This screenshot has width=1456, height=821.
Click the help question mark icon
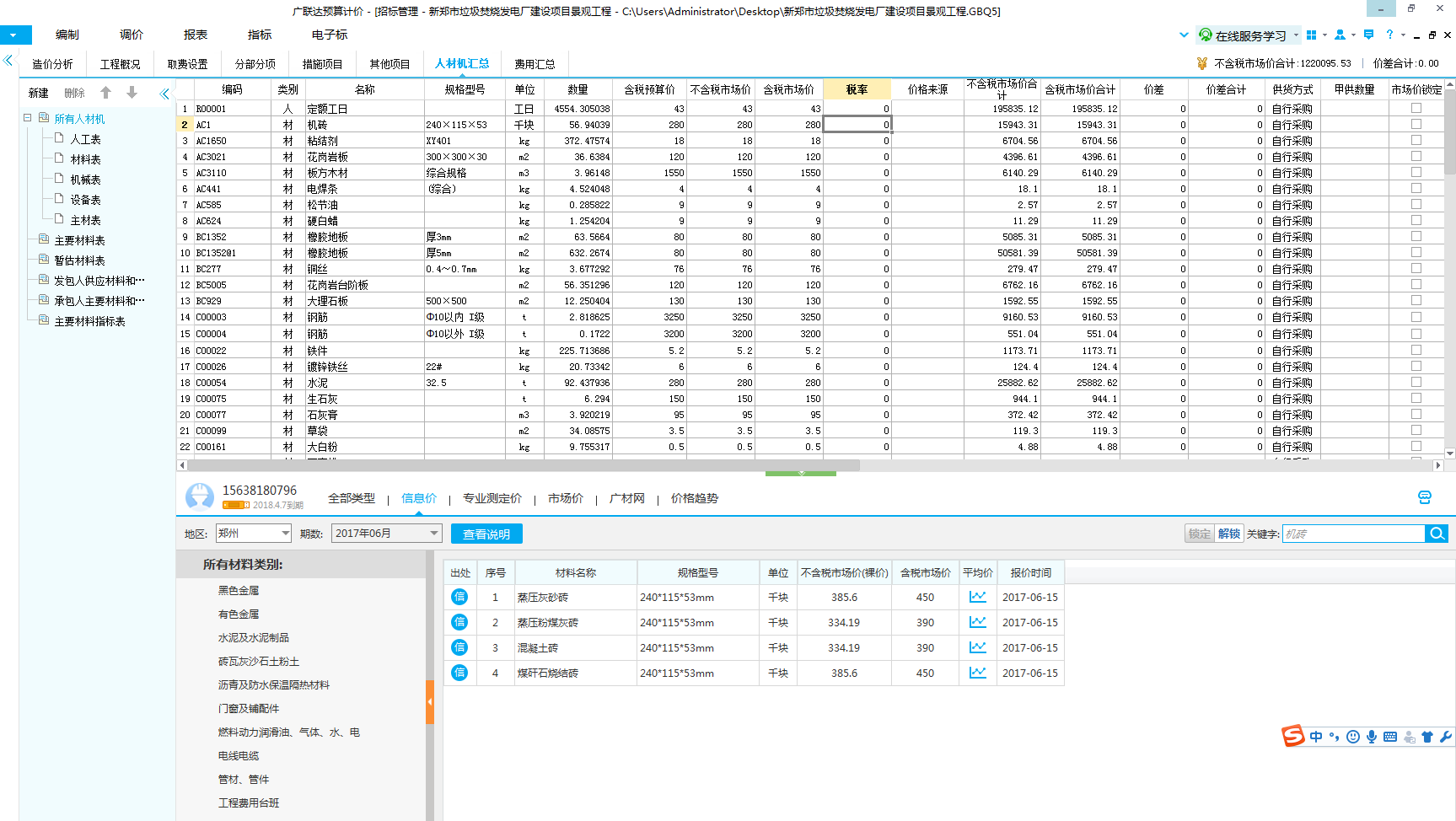1390,35
